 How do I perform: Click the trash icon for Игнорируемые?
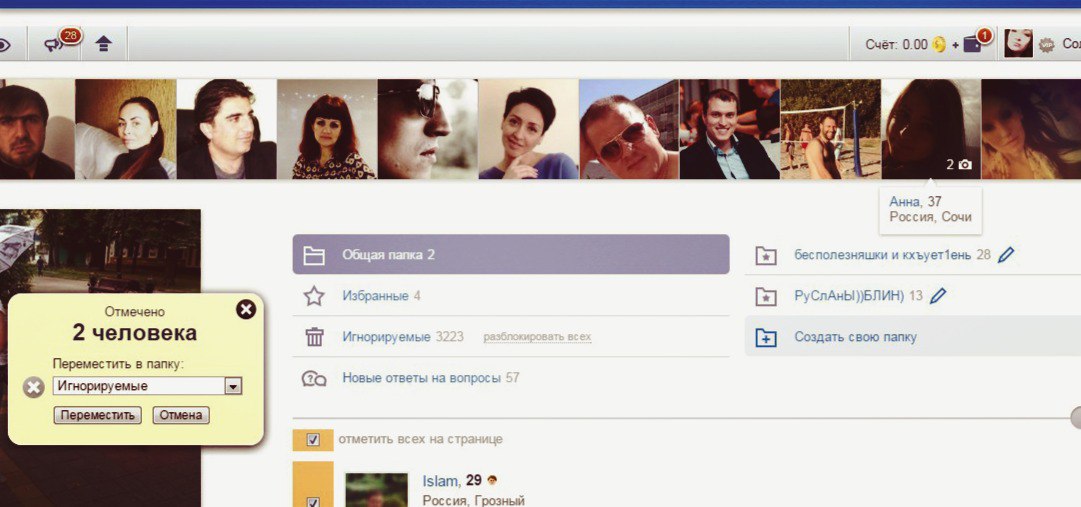(x=314, y=337)
